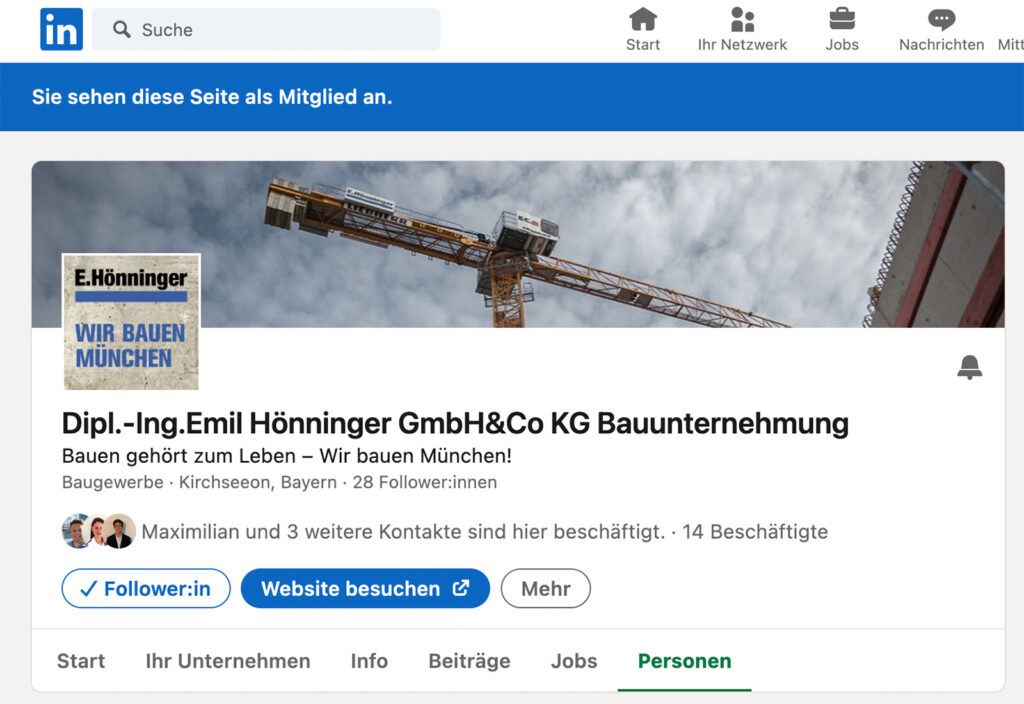Select the Personen tab
Image resolution: width=1024 pixels, height=704 pixels.
pos(684,661)
